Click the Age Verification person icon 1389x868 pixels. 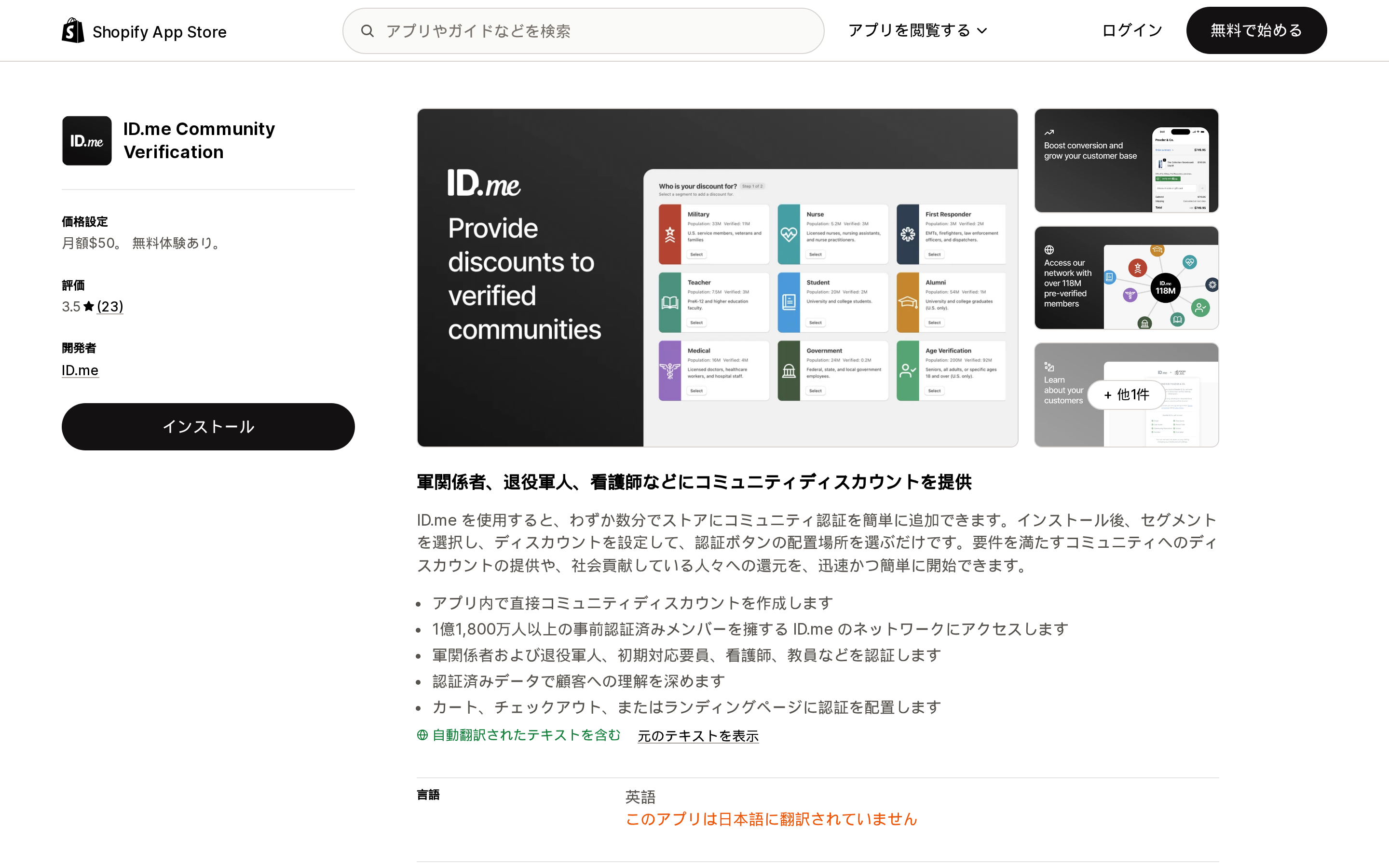click(x=908, y=371)
